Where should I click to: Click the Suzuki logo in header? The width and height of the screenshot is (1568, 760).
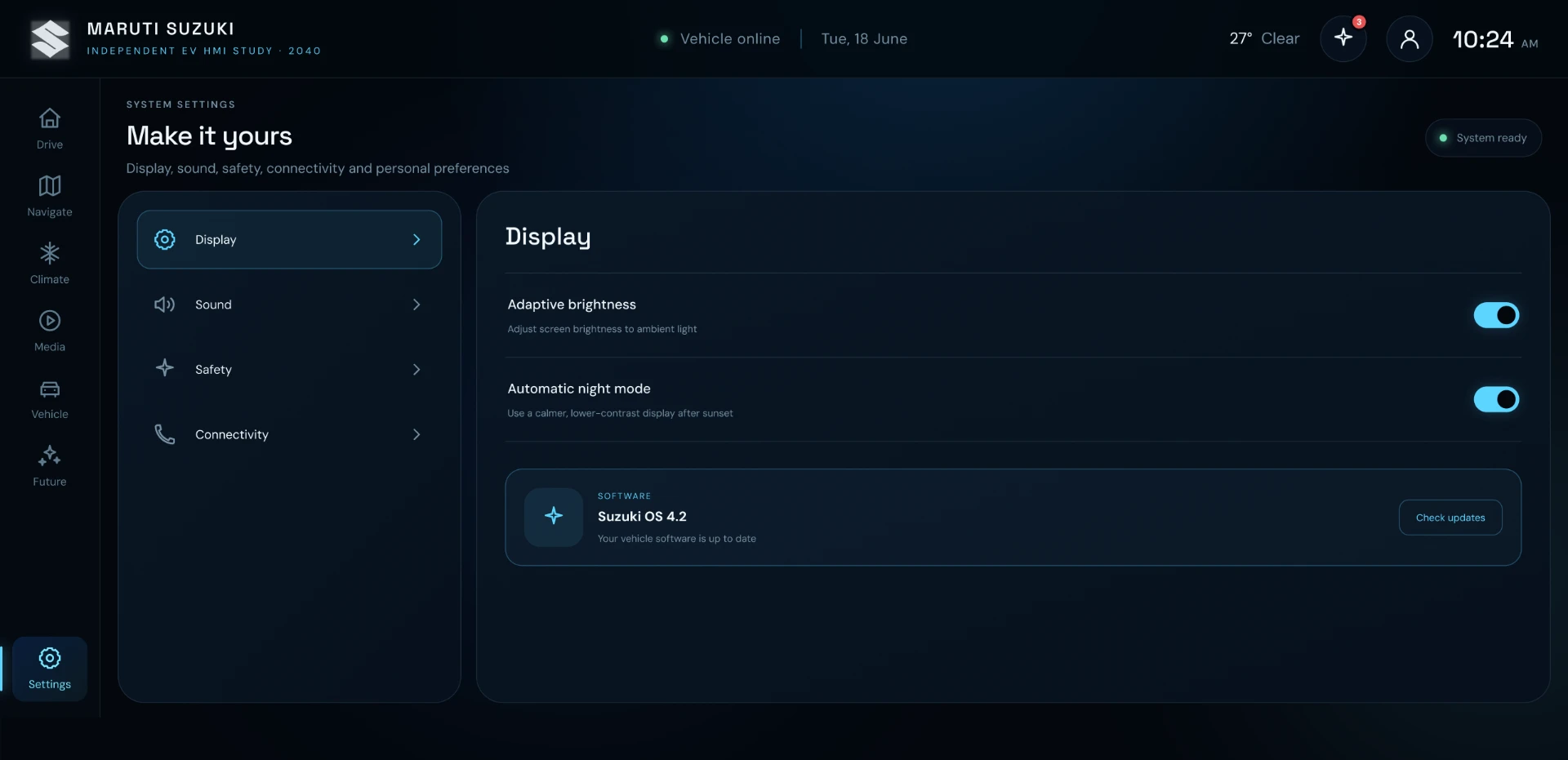(50, 39)
